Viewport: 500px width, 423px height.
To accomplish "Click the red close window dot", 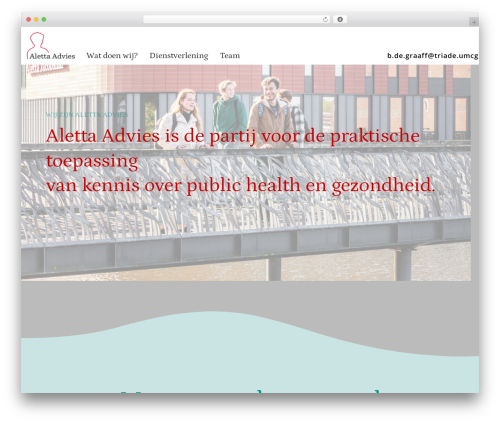I will point(29,20).
